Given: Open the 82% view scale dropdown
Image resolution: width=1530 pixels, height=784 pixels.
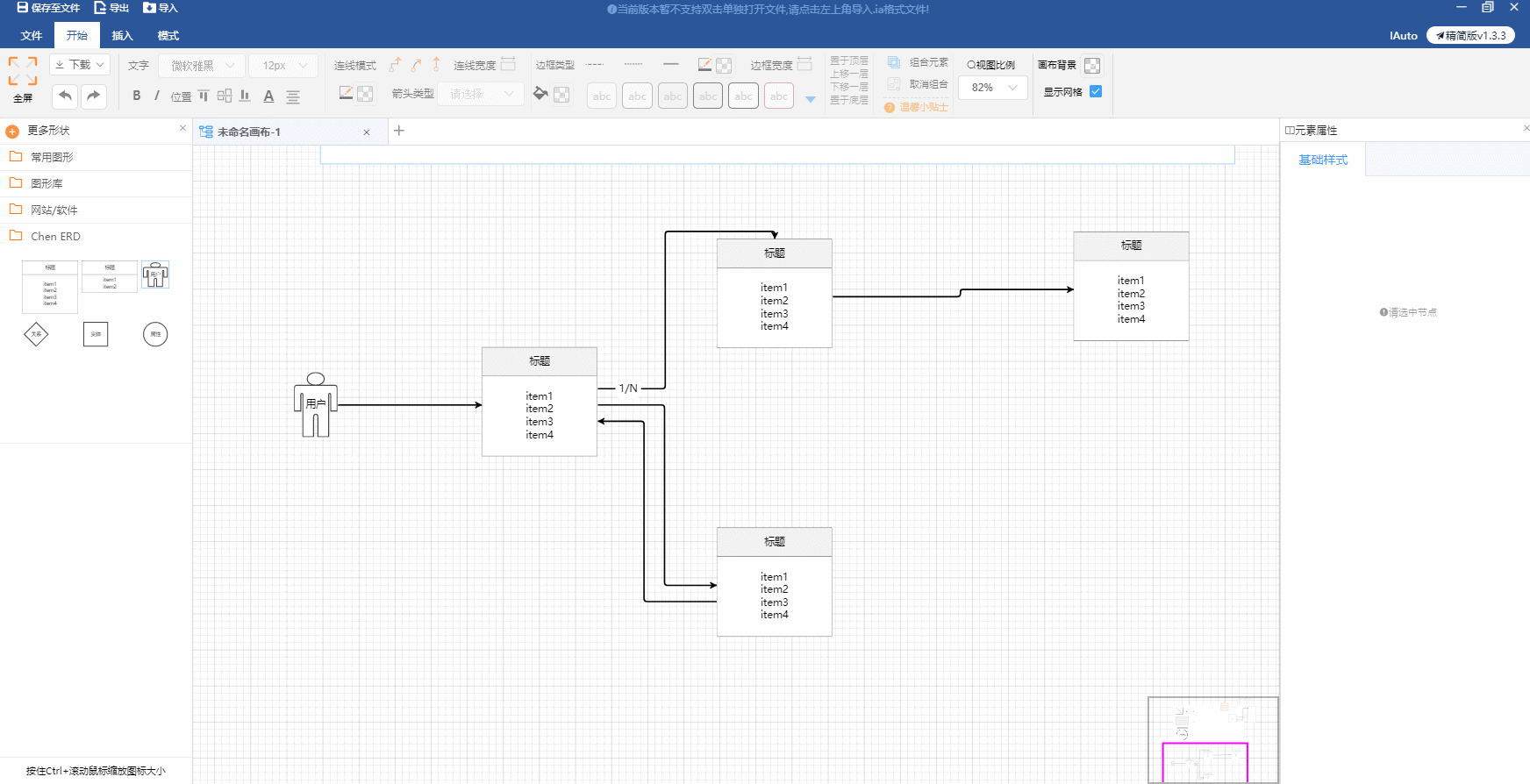Looking at the screenshot, I should tap(993, 88).
